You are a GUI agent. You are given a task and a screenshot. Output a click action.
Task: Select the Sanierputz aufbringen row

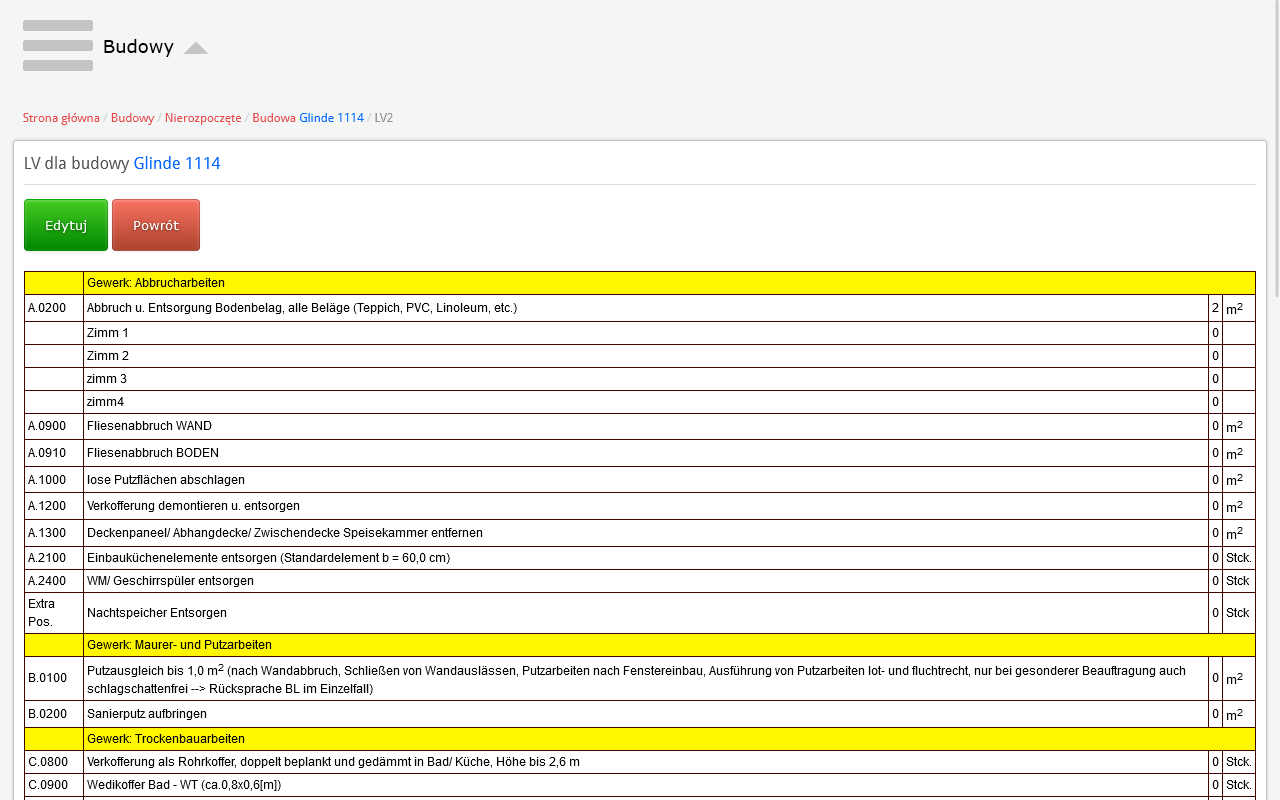pos(147,714)
